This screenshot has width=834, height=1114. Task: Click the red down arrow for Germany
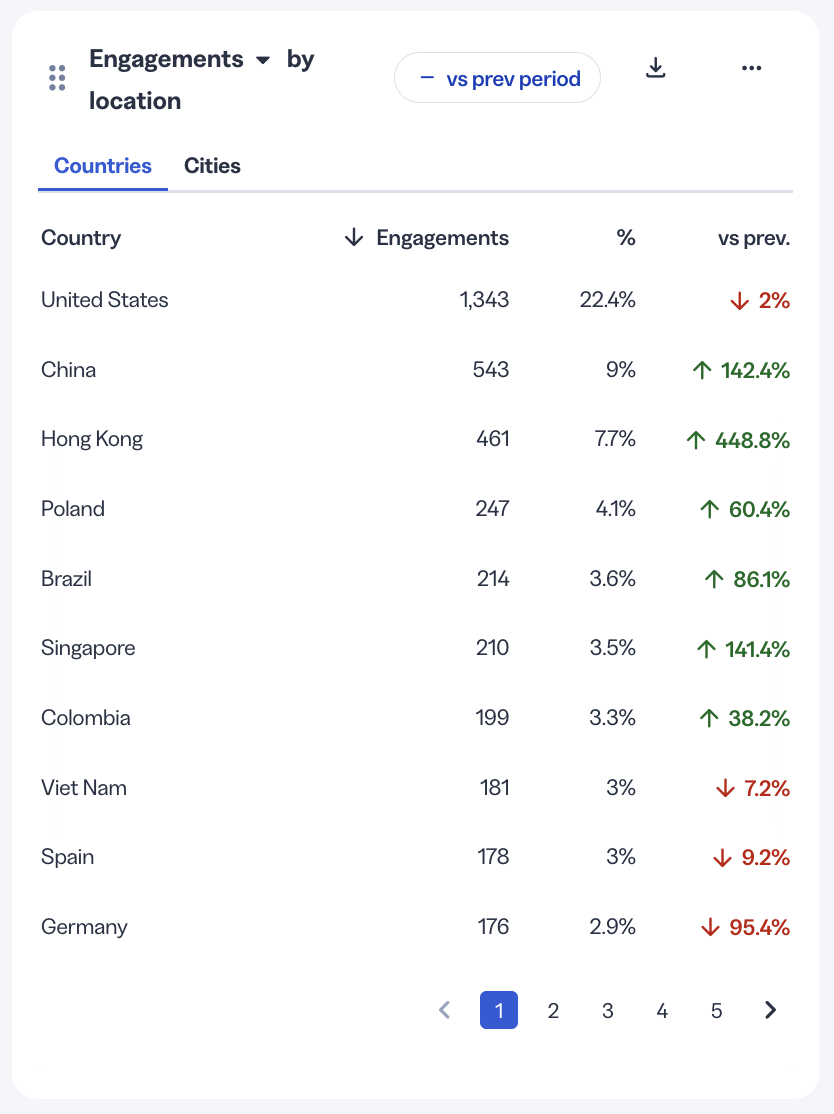click(x=710, y=927)
